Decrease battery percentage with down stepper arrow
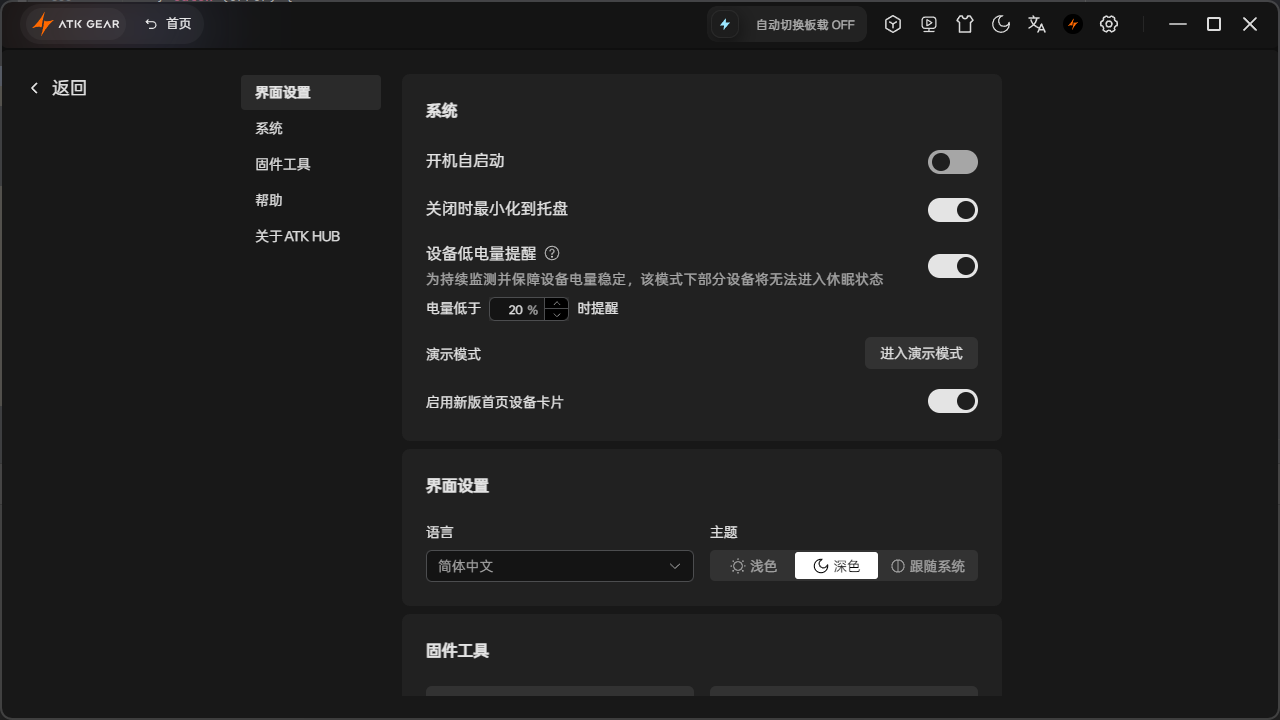The width and height of the screenshot is (1280, 720). pos(557,315)
